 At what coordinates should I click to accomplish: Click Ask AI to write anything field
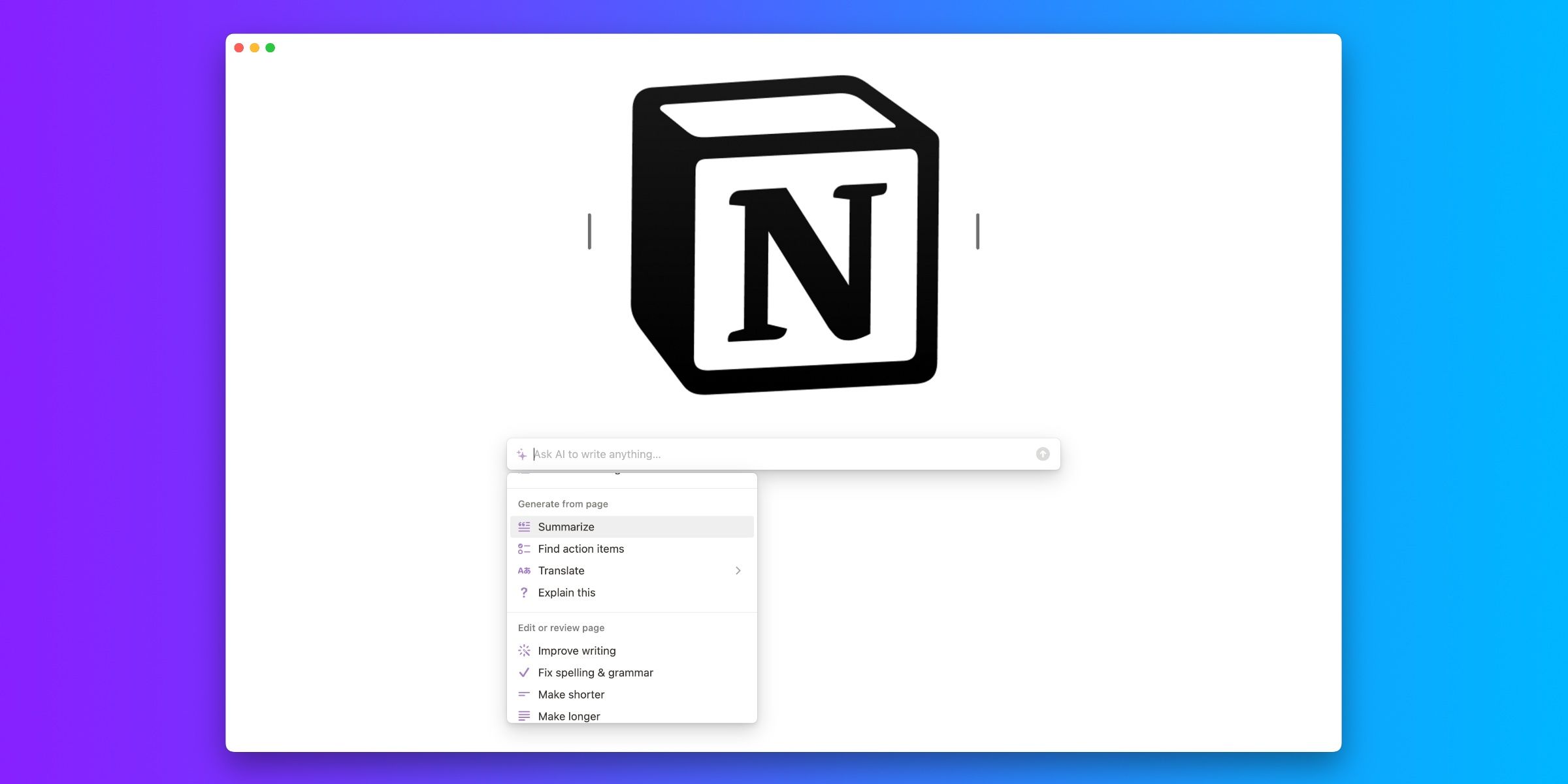click(783, 454)
